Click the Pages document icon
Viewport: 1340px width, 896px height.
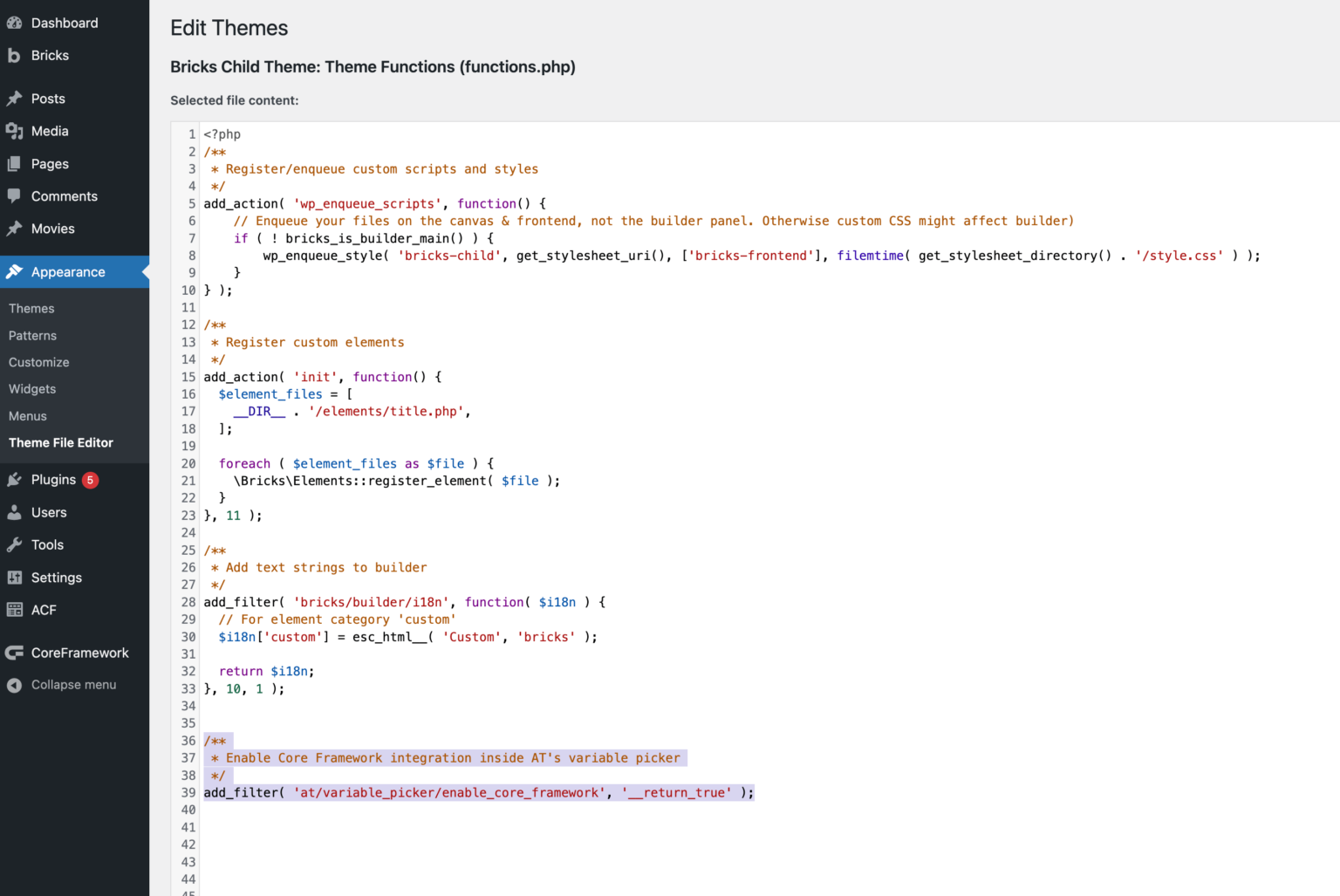pyautogui.click(x=15, y=164)
